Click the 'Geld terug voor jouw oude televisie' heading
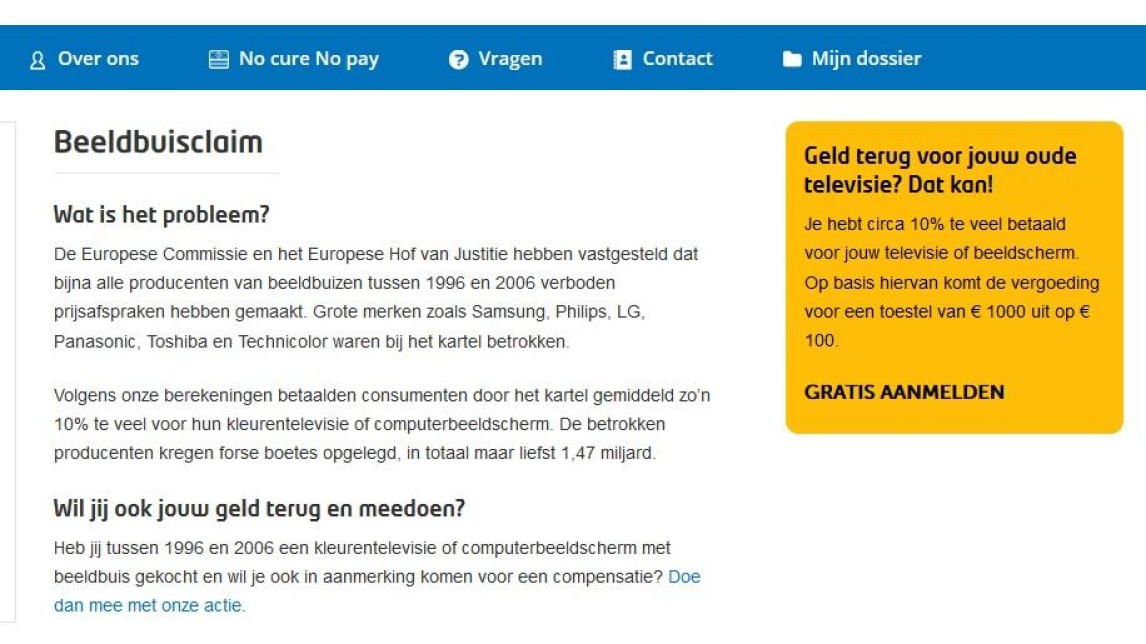Screen dimensions: 1146x644 click(x=940, y=170)
